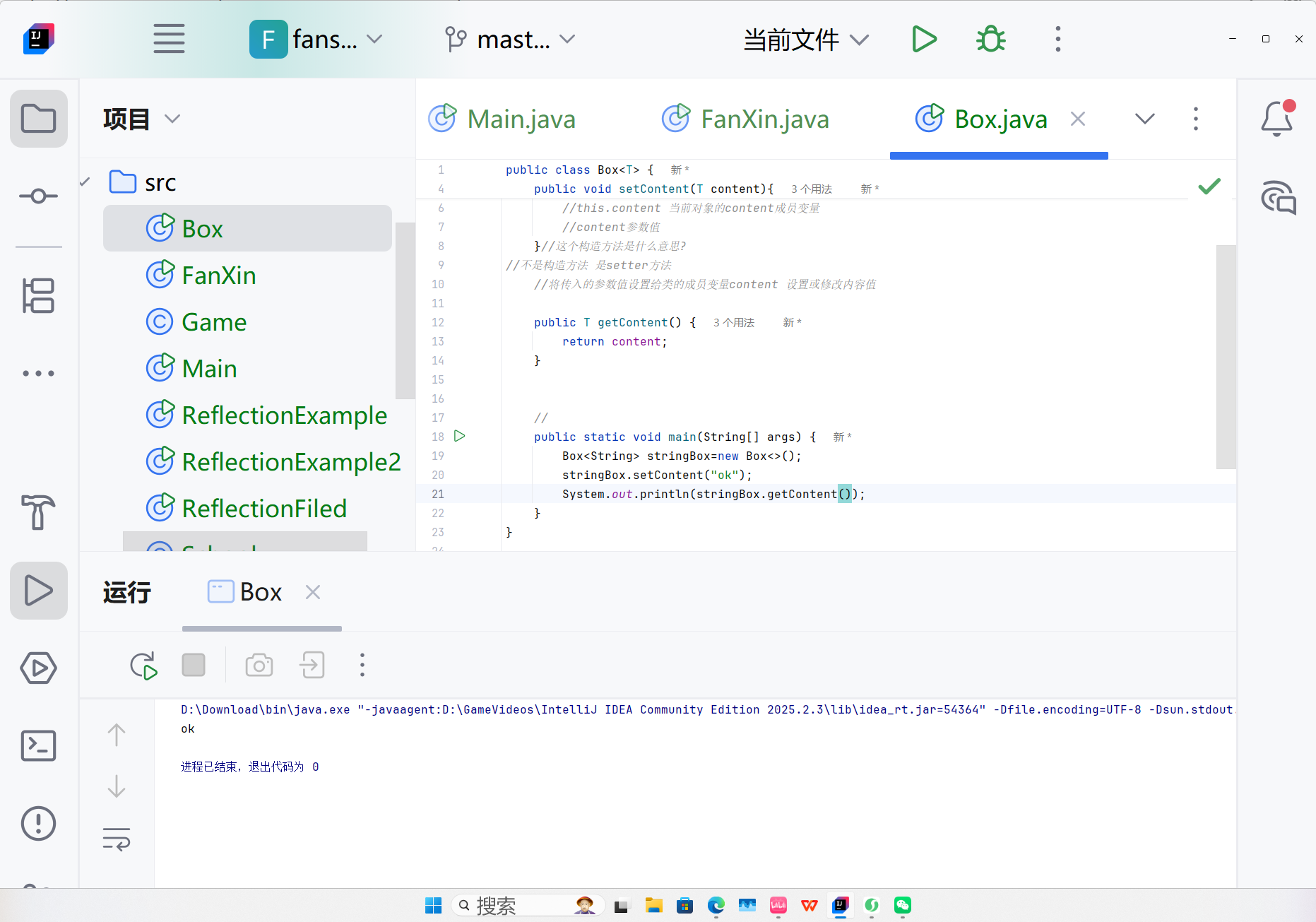Screen dimensions: 1316x922
Task: Open the fans project selector
Action: [x=315, y=39]
